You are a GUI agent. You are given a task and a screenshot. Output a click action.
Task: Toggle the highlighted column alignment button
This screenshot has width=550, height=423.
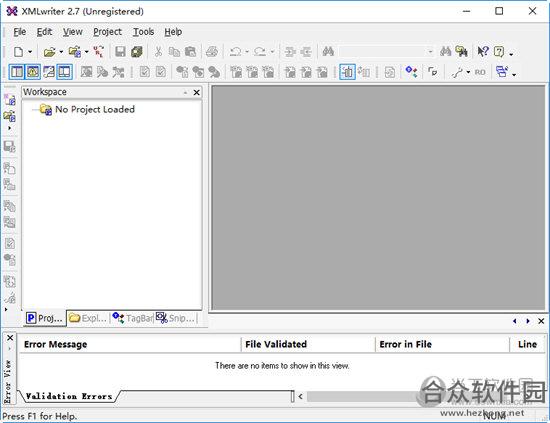(347, 72)
